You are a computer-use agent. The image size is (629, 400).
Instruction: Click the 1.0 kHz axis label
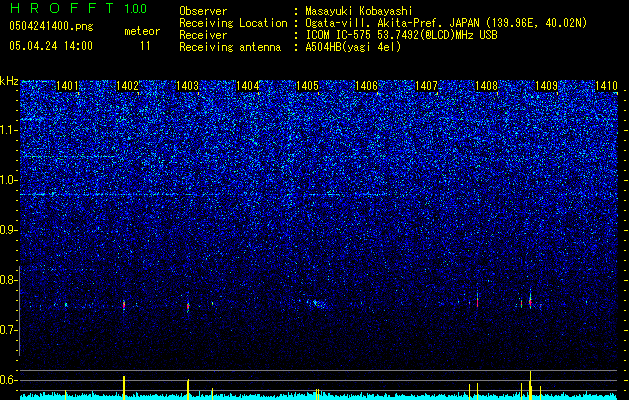(x=8, y=180)
